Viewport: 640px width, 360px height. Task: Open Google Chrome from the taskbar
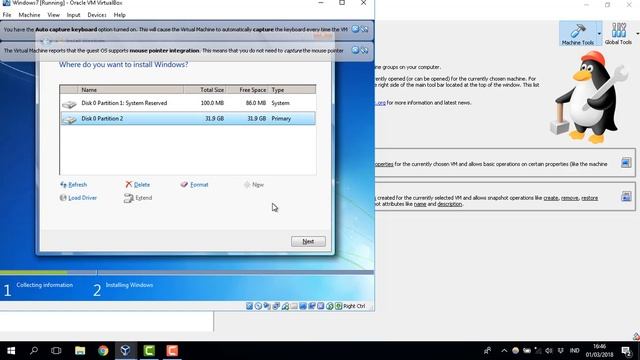(x=103, y=351)
